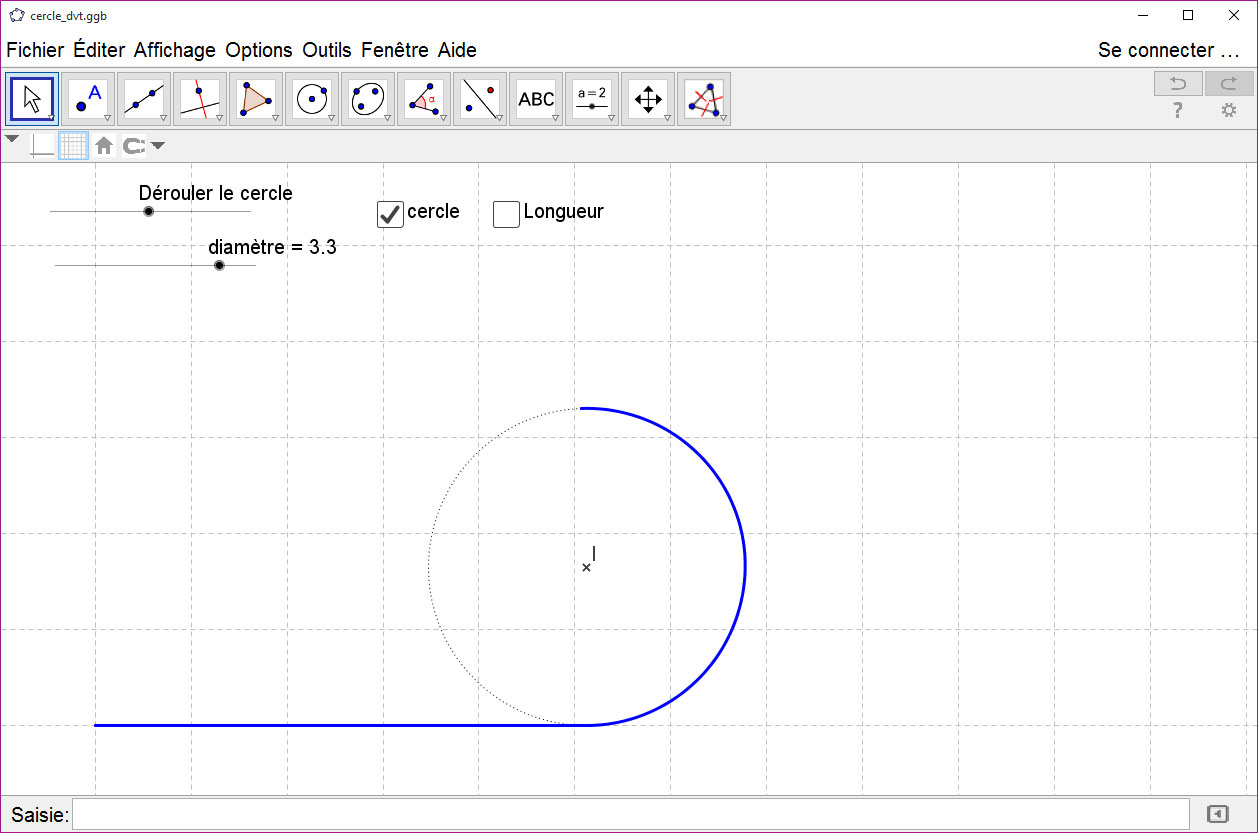Select the Point tool
Image resolution: width=1258 pixels, height=833 pixels.
(x=88, y=98)
